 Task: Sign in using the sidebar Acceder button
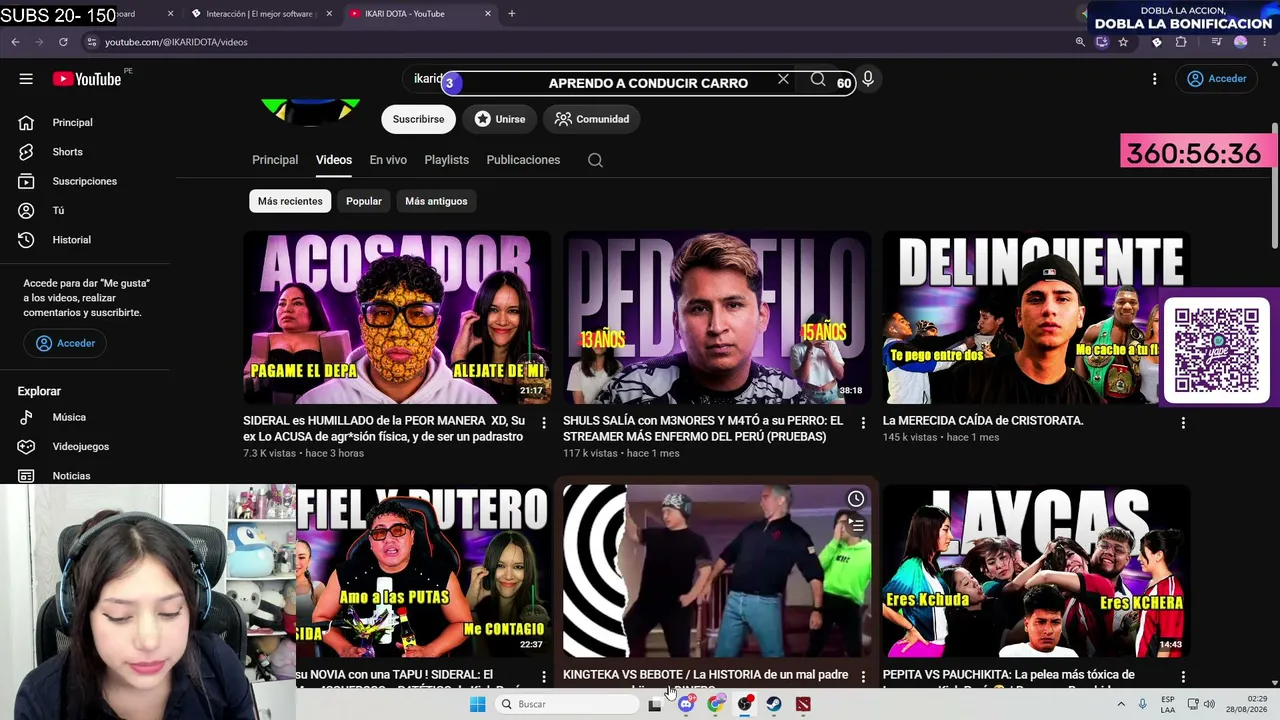[66, 343]
